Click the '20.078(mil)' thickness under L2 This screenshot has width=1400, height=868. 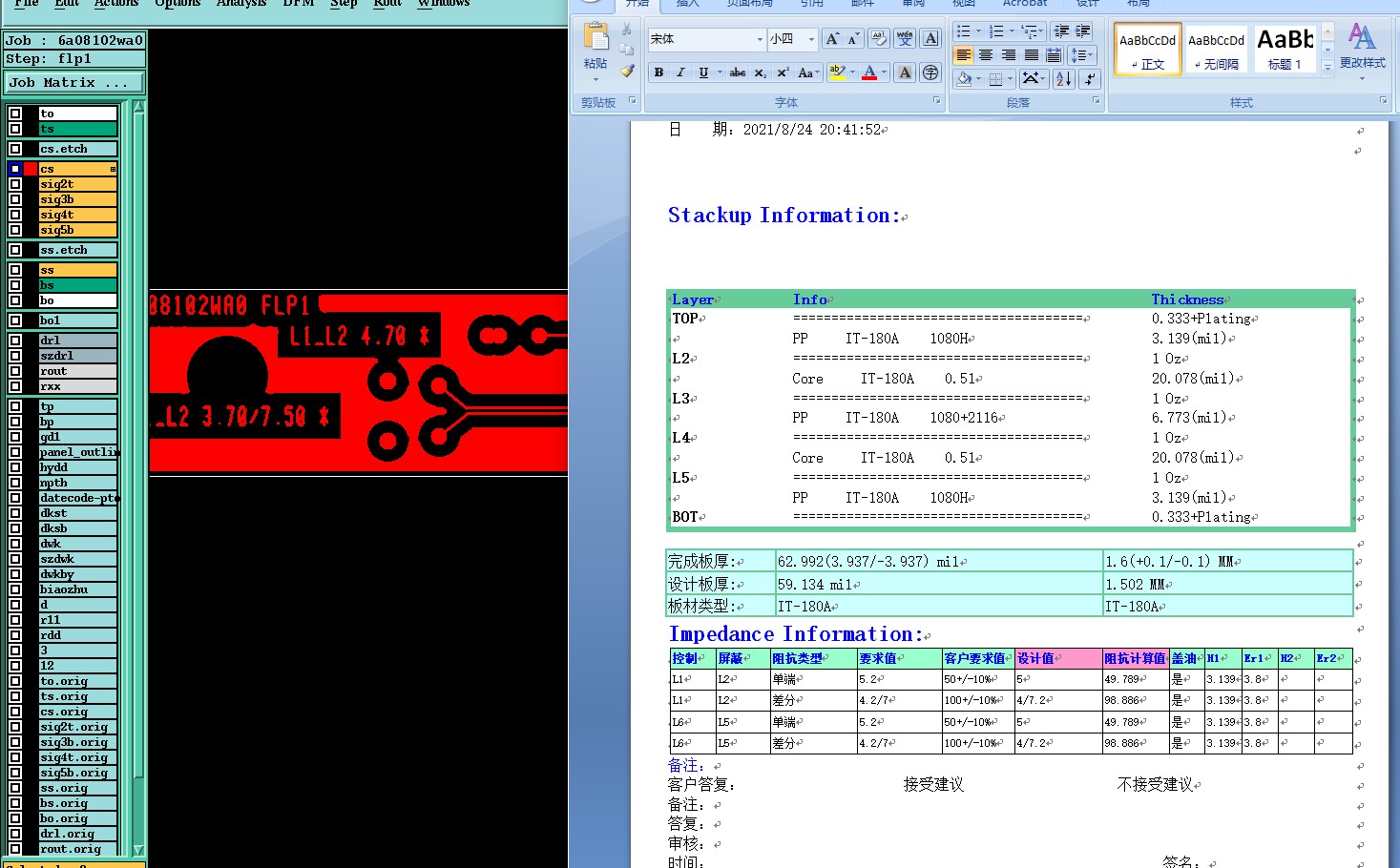click(x=1193, y=379)
